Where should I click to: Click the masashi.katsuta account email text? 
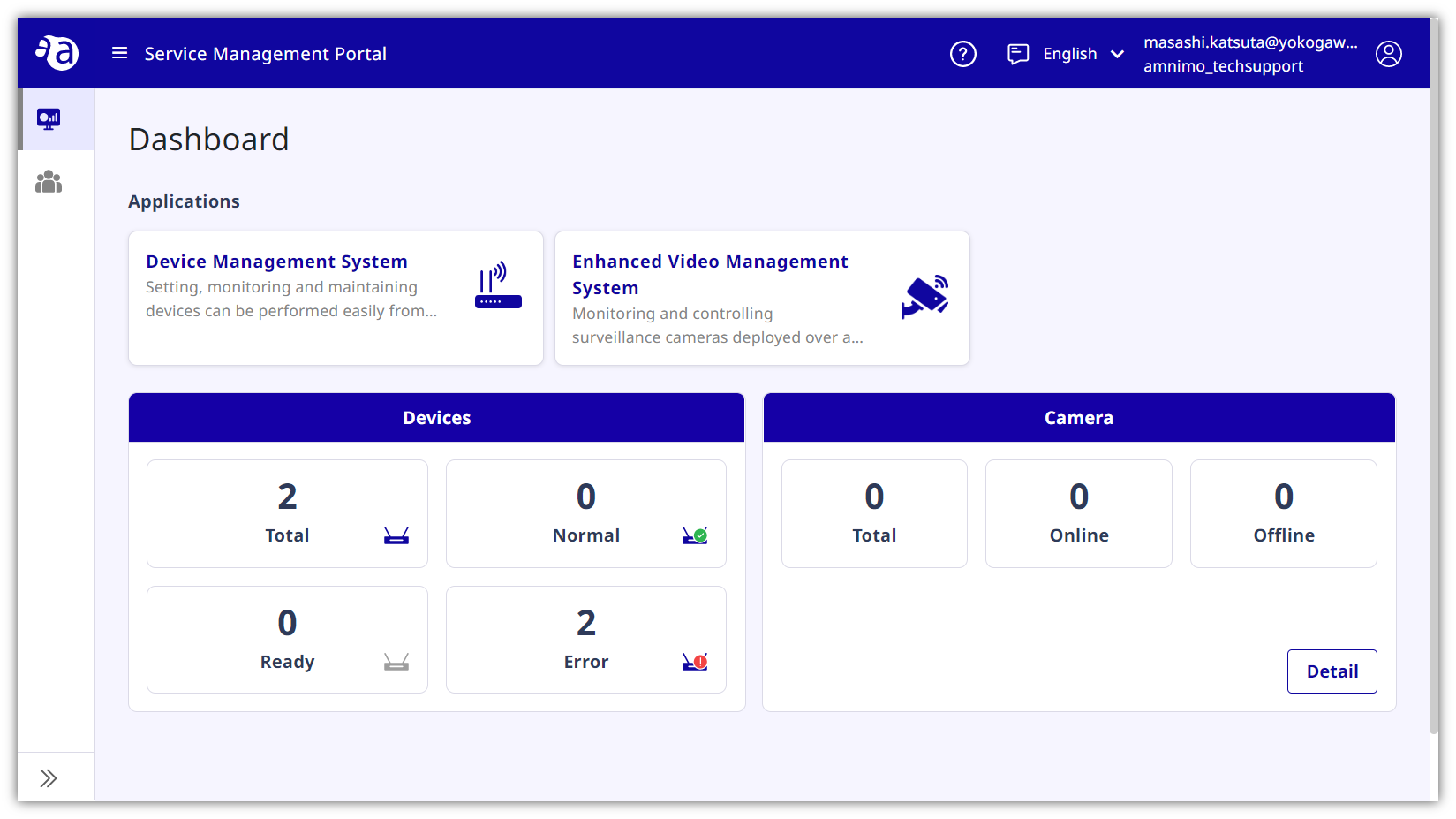[x=1250, y=42]
